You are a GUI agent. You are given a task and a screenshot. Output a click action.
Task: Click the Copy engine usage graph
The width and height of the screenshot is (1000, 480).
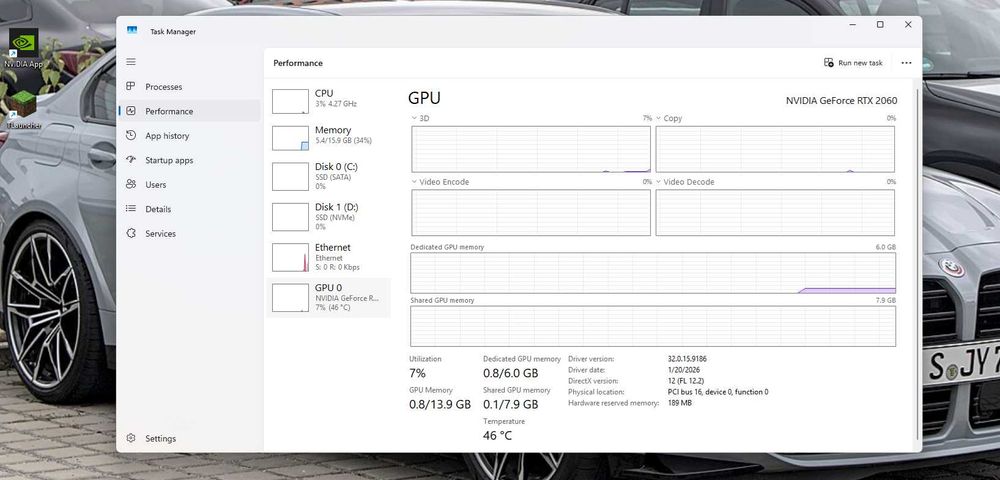click(x=775, y=149)
